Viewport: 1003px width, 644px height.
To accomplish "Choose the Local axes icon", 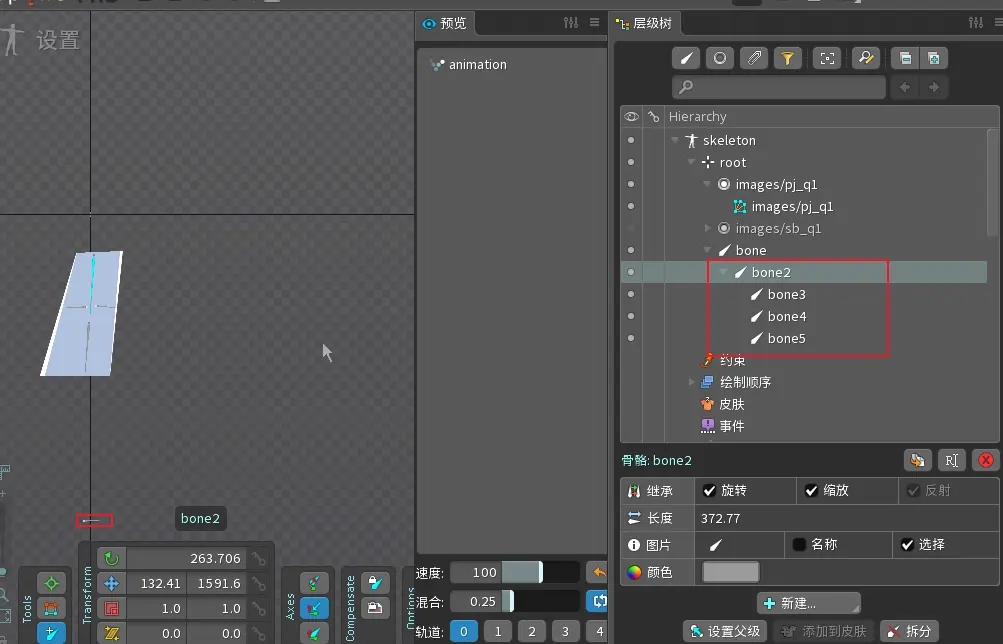I will [x=314, y=583].
